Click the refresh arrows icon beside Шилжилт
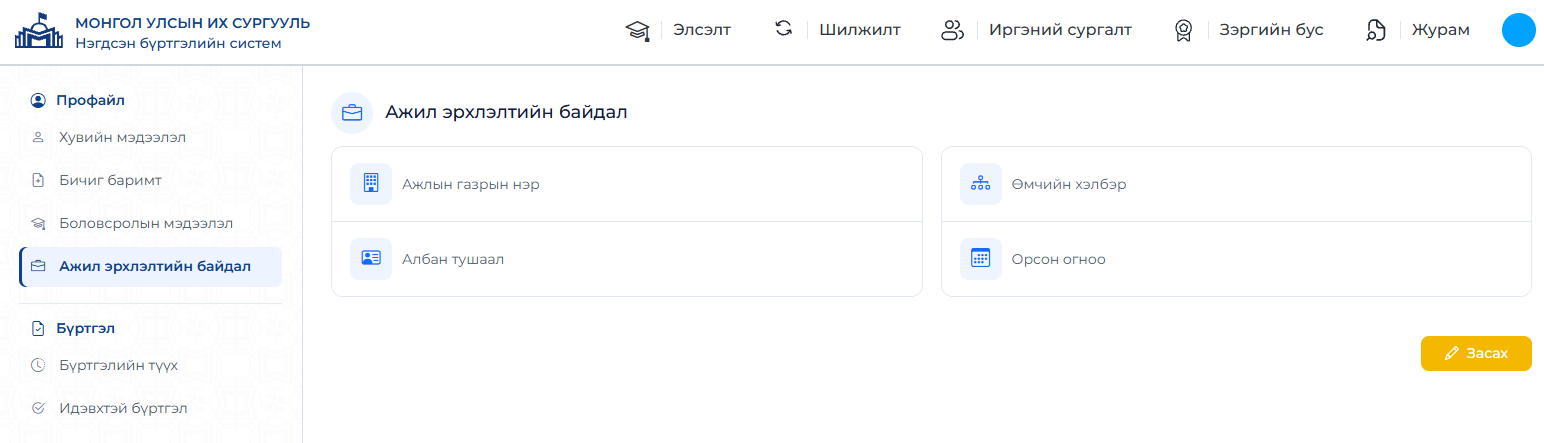This screenshot has height=443, width=1544. pos(783,29)
